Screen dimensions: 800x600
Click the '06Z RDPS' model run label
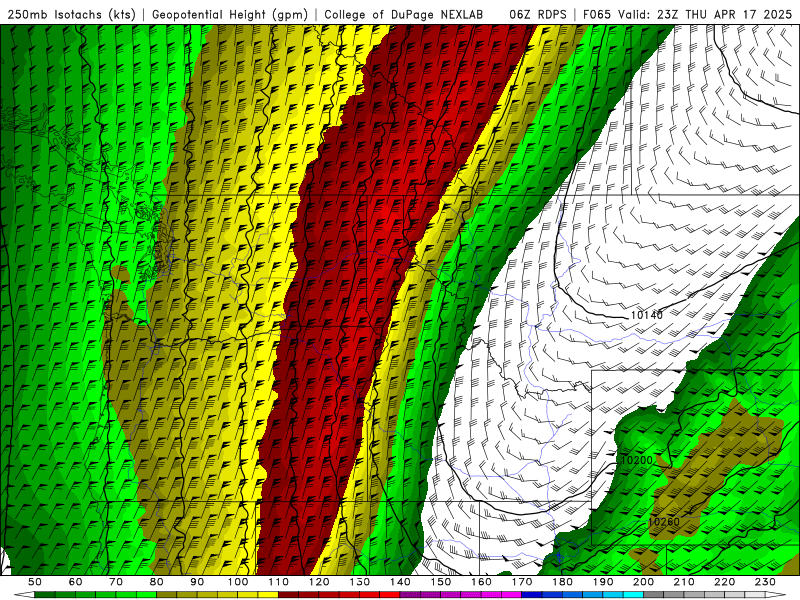538,15
